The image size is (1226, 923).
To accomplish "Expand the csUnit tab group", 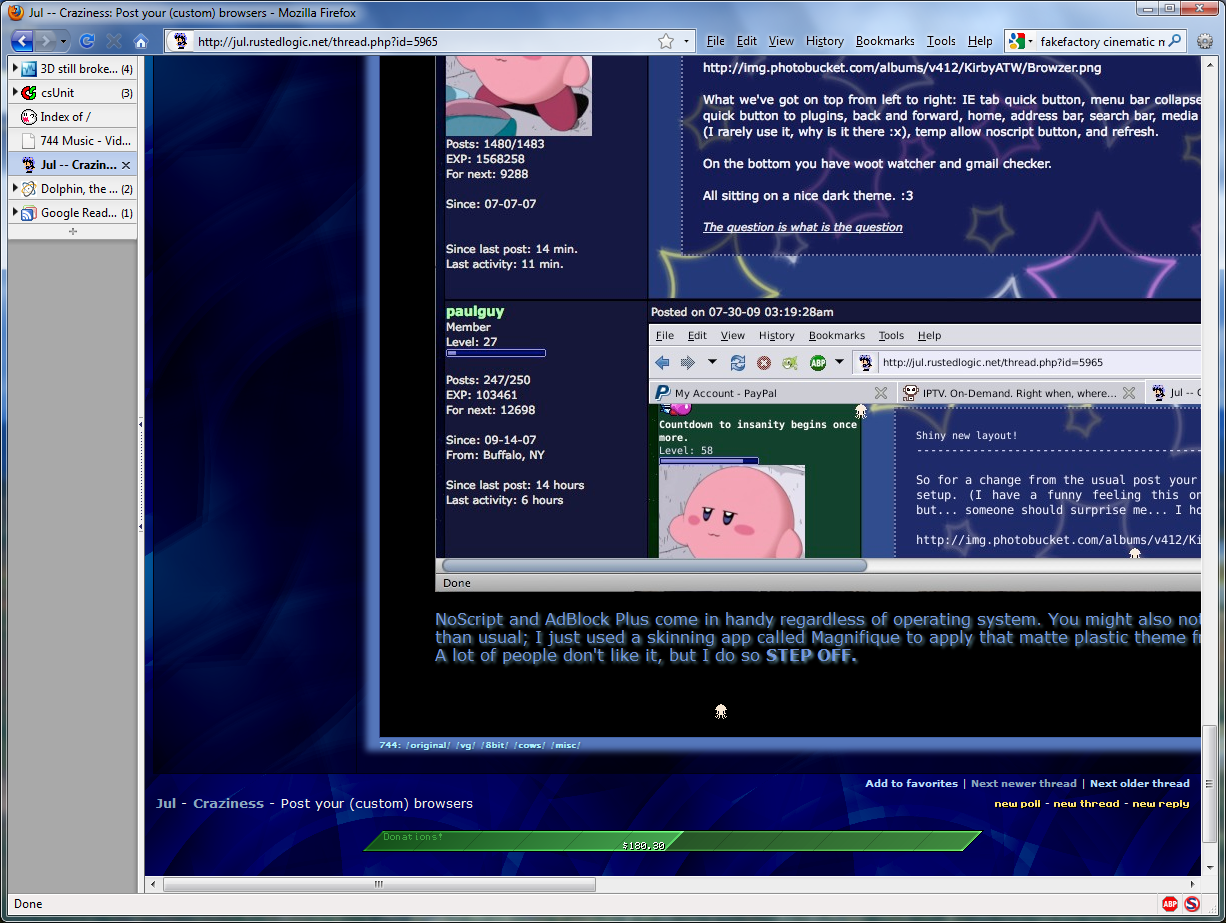I will [15, 93].
